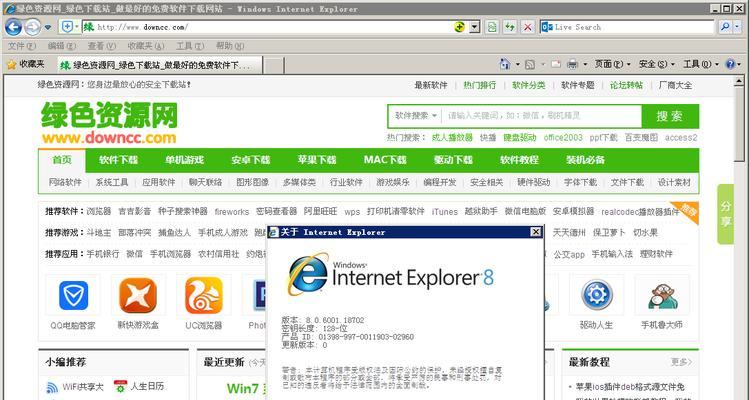Click the shield security icon beside address bar
Screen dimensions: 749x400
click(x=67, y=27)
